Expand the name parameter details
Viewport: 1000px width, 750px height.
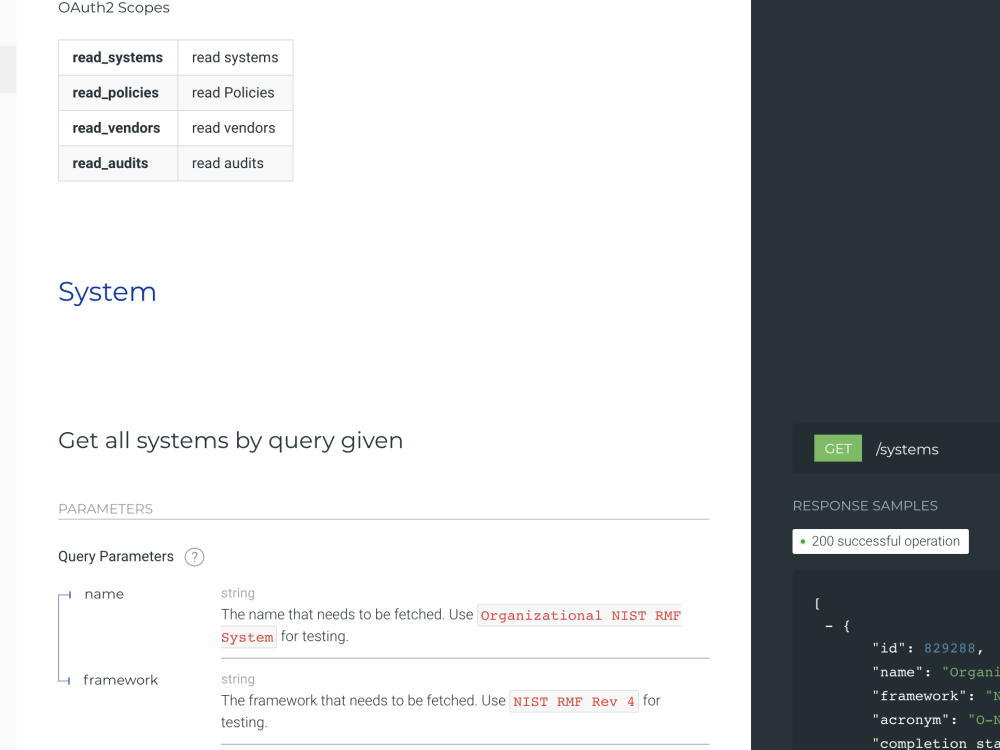click(x=104, y=594)
